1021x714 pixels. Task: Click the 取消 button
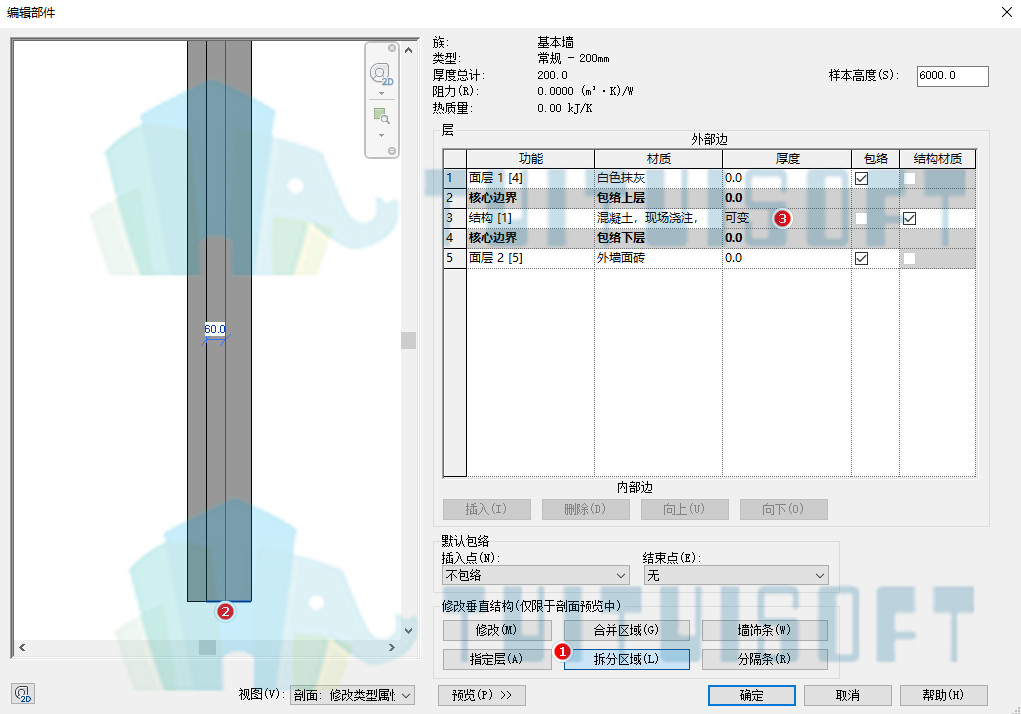pos(847,695)
